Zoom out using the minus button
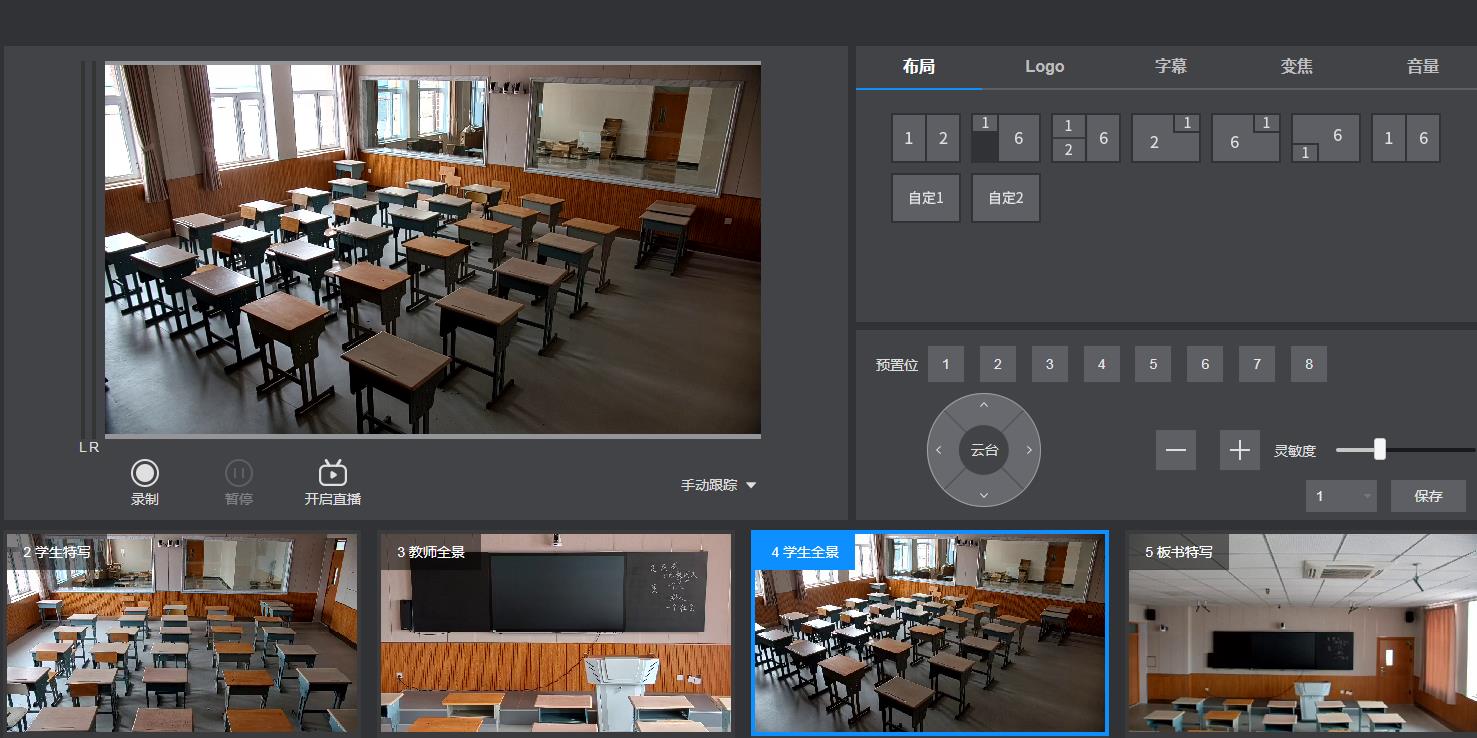The height and width of the screenshot is (738, 1477). point(1175,450)
